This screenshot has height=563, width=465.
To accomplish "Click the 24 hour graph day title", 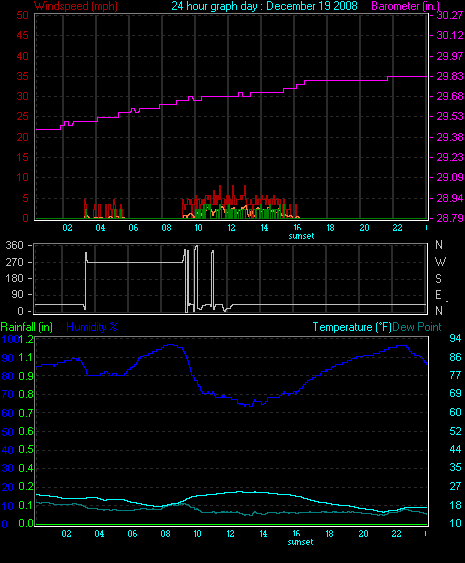I will tap(264, 6).
